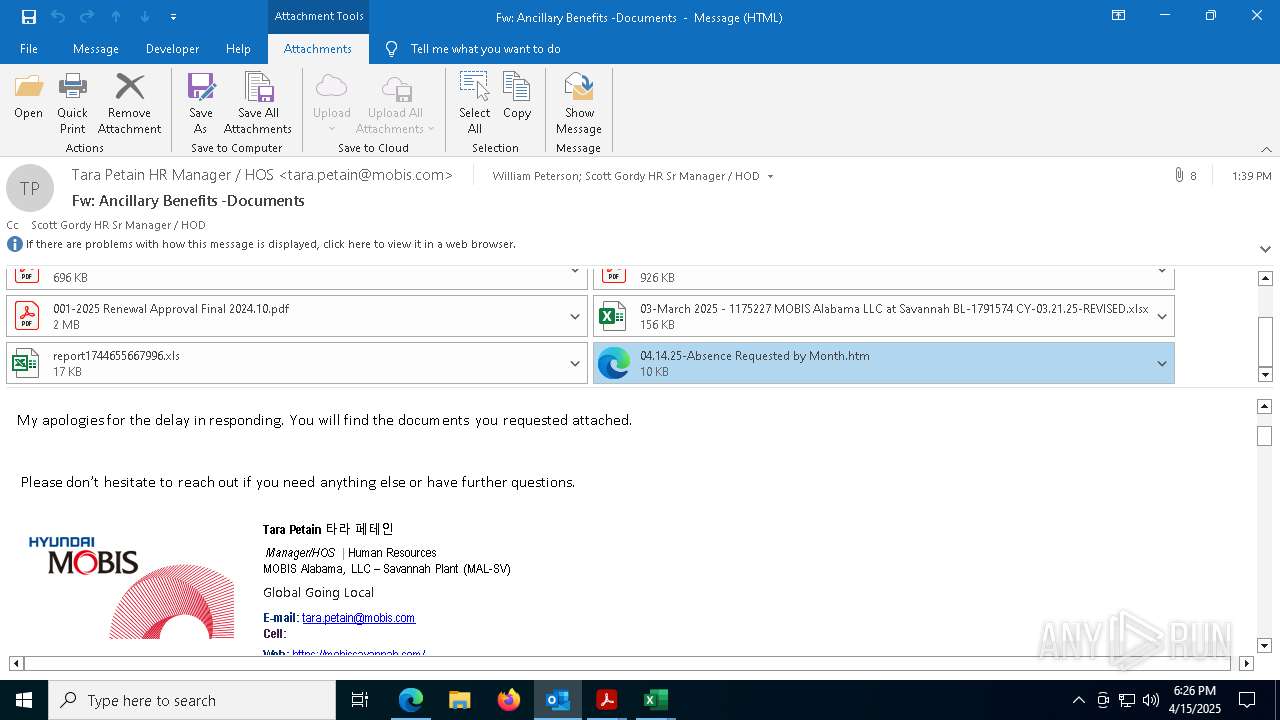Open the Help tab
Viewport: 1280px width, 720px height.
click(238, 48)
